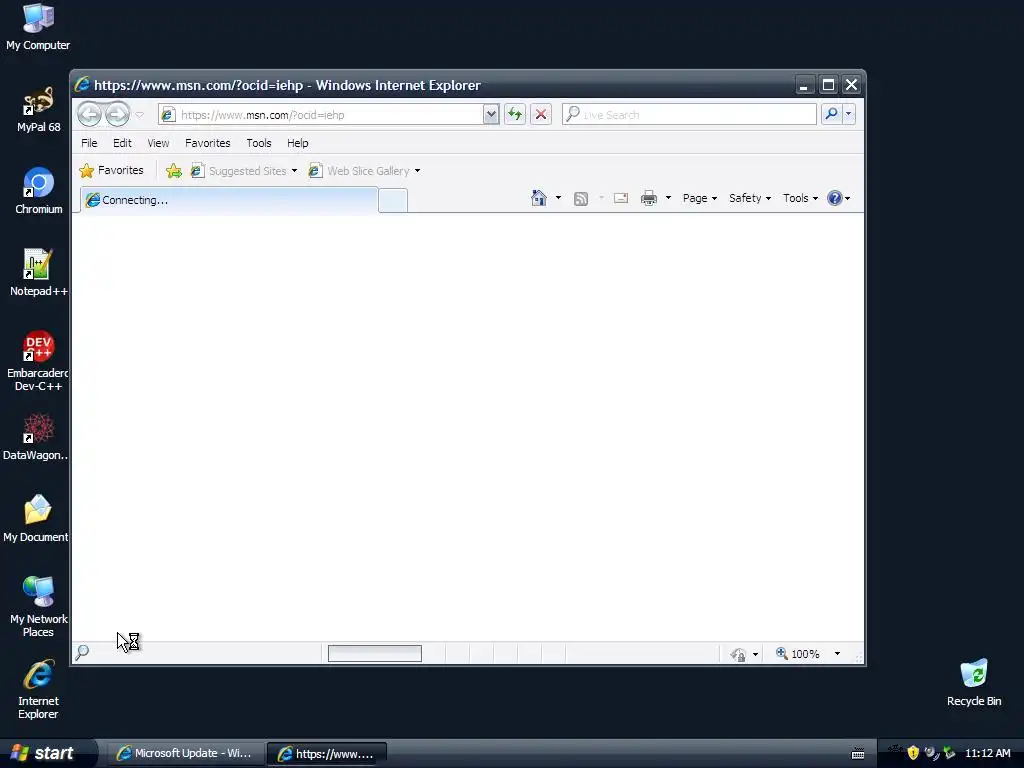The height and width of the screenshot is (768, 1024).
Task: Click the RSS Feeds icon
Action: click(581, 199)
